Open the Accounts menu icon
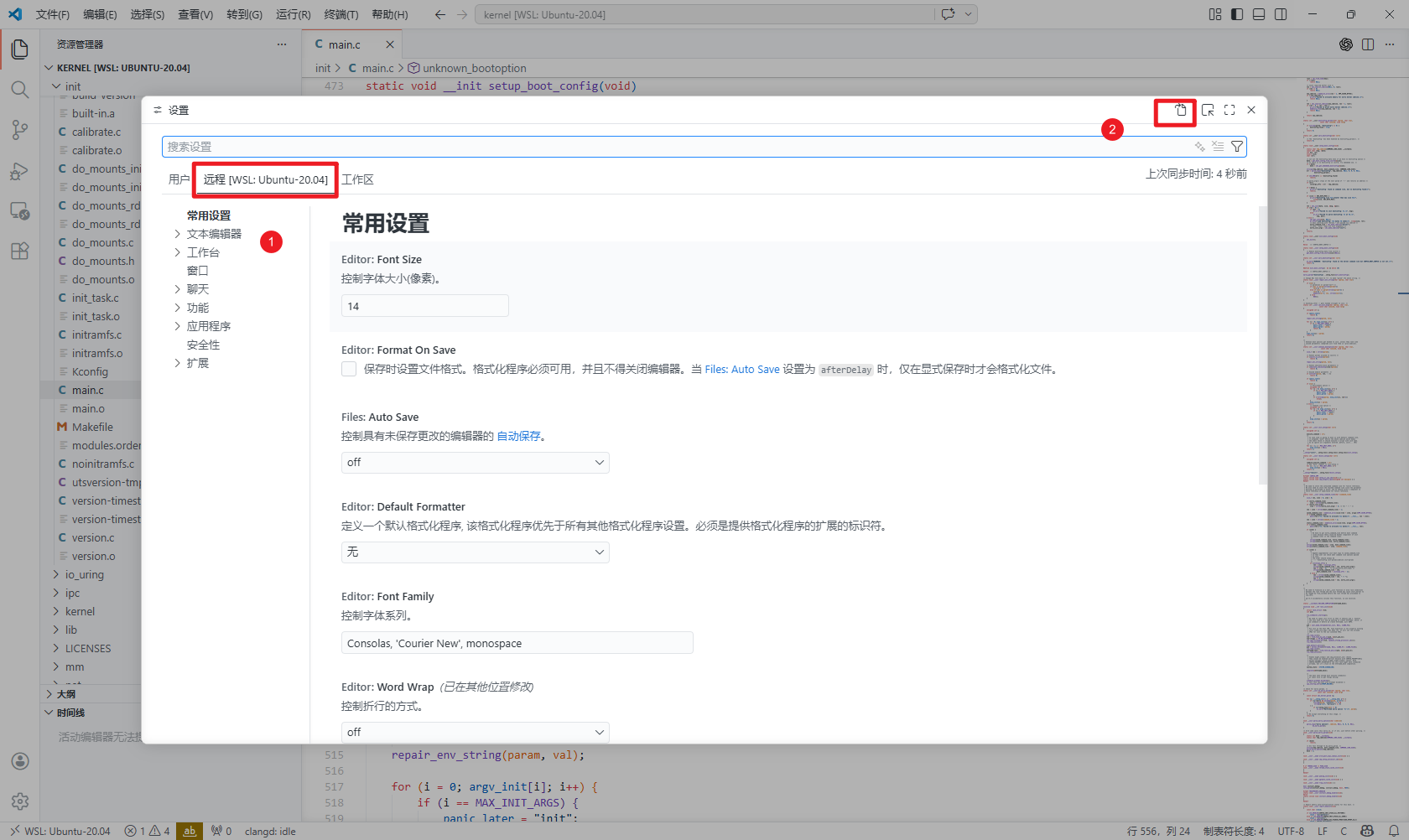This screenshot has width=1409, height=840. click(20, 761)
